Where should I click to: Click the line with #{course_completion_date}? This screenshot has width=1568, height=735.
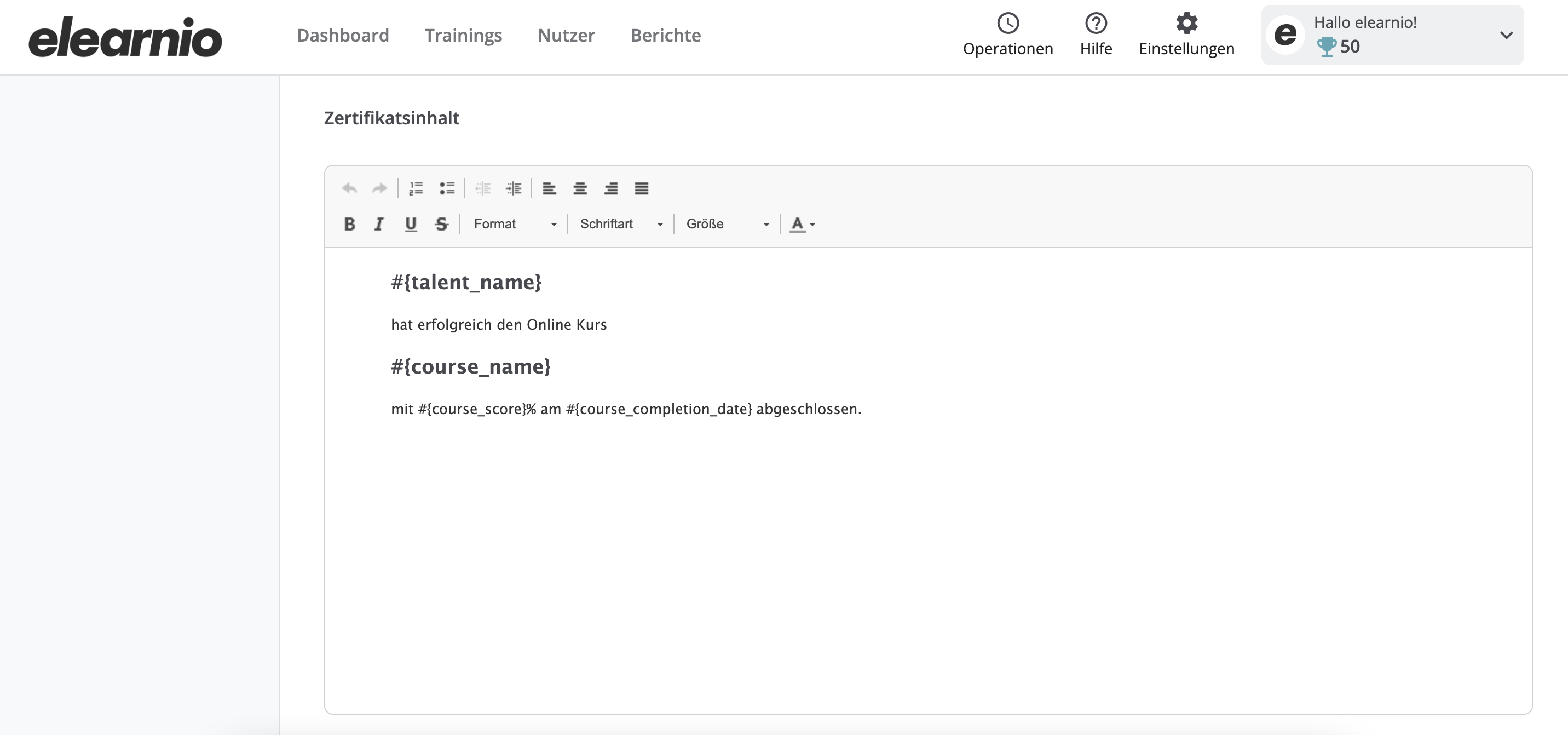[626, 409]
